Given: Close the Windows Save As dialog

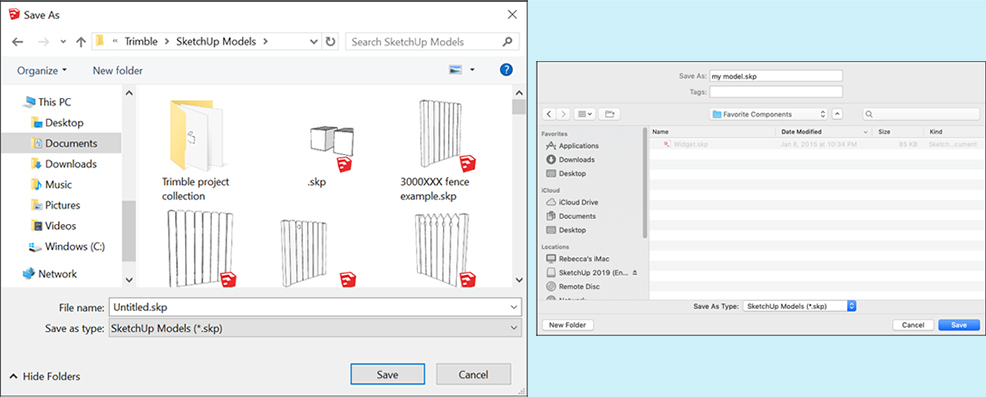Looking at the screenshot, I should (x=512, y=14).
